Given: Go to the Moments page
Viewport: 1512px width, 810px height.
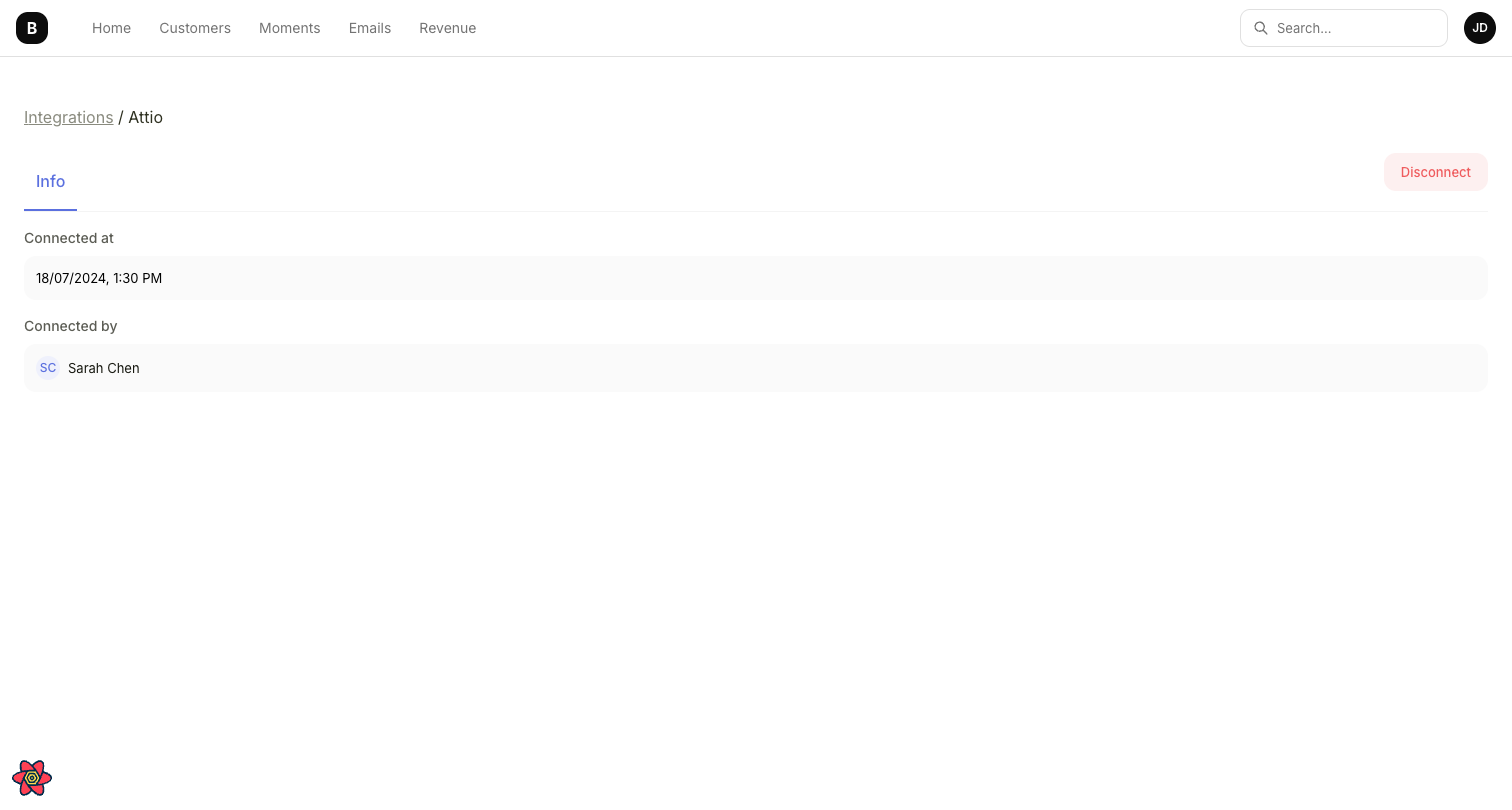Looking at the screenshot, I should coord(289,28).
